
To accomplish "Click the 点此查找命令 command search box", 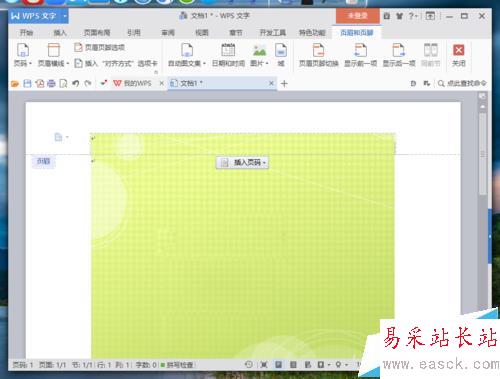I will coord(462,83).
